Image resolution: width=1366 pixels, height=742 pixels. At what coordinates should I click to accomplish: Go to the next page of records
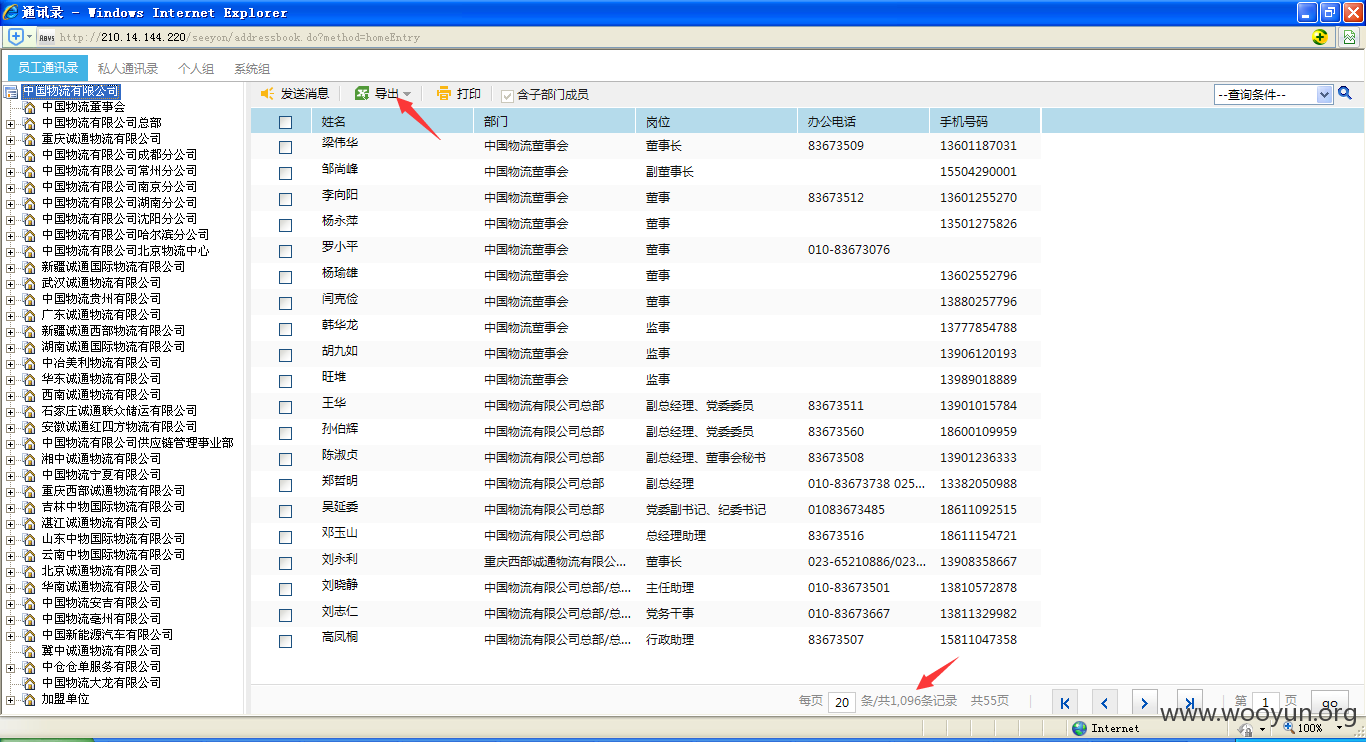[x=1145, y=702]
